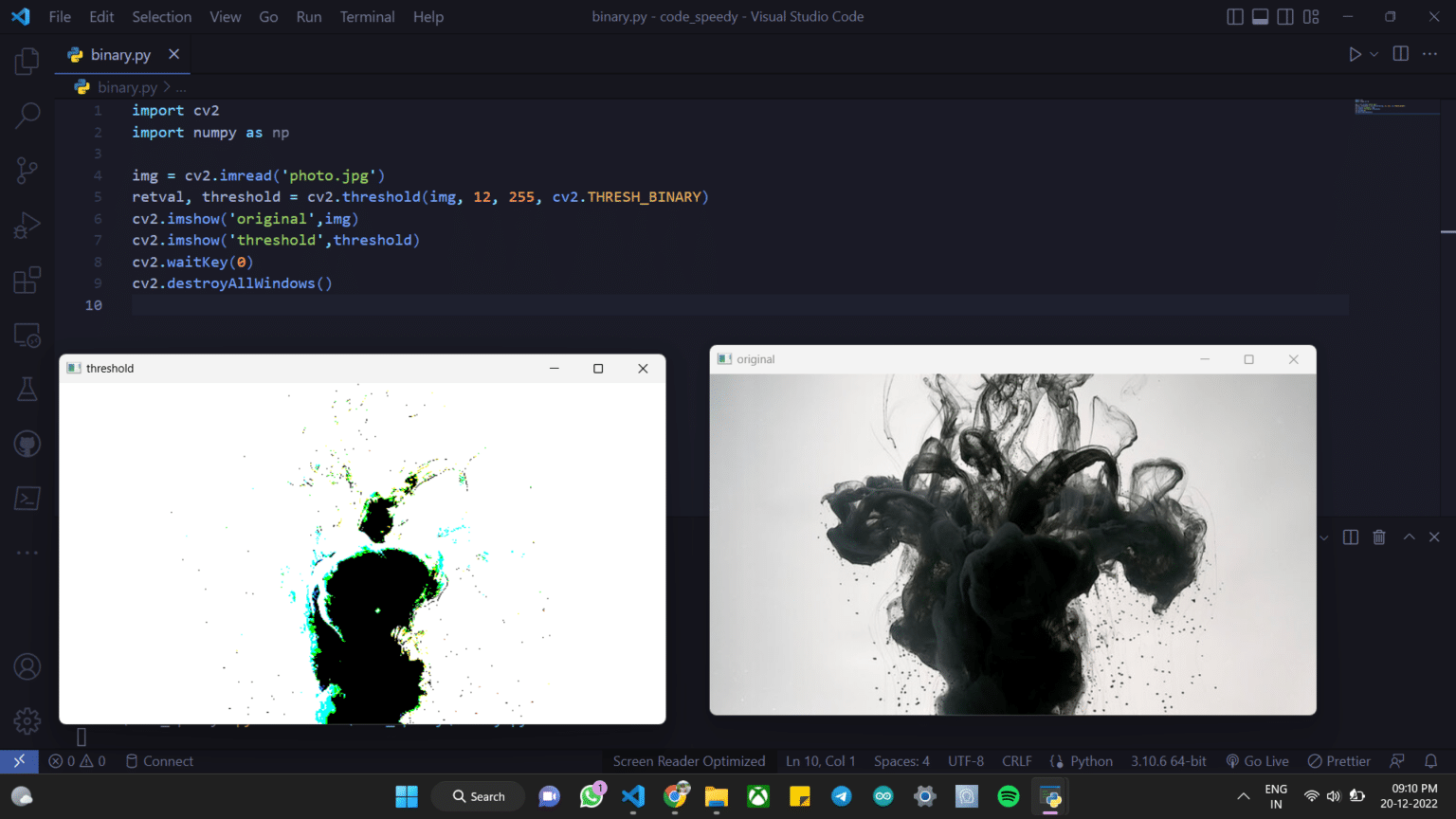Click the Manage gear icon
The height and width of the screenshot is (819, 1456).
27,721
